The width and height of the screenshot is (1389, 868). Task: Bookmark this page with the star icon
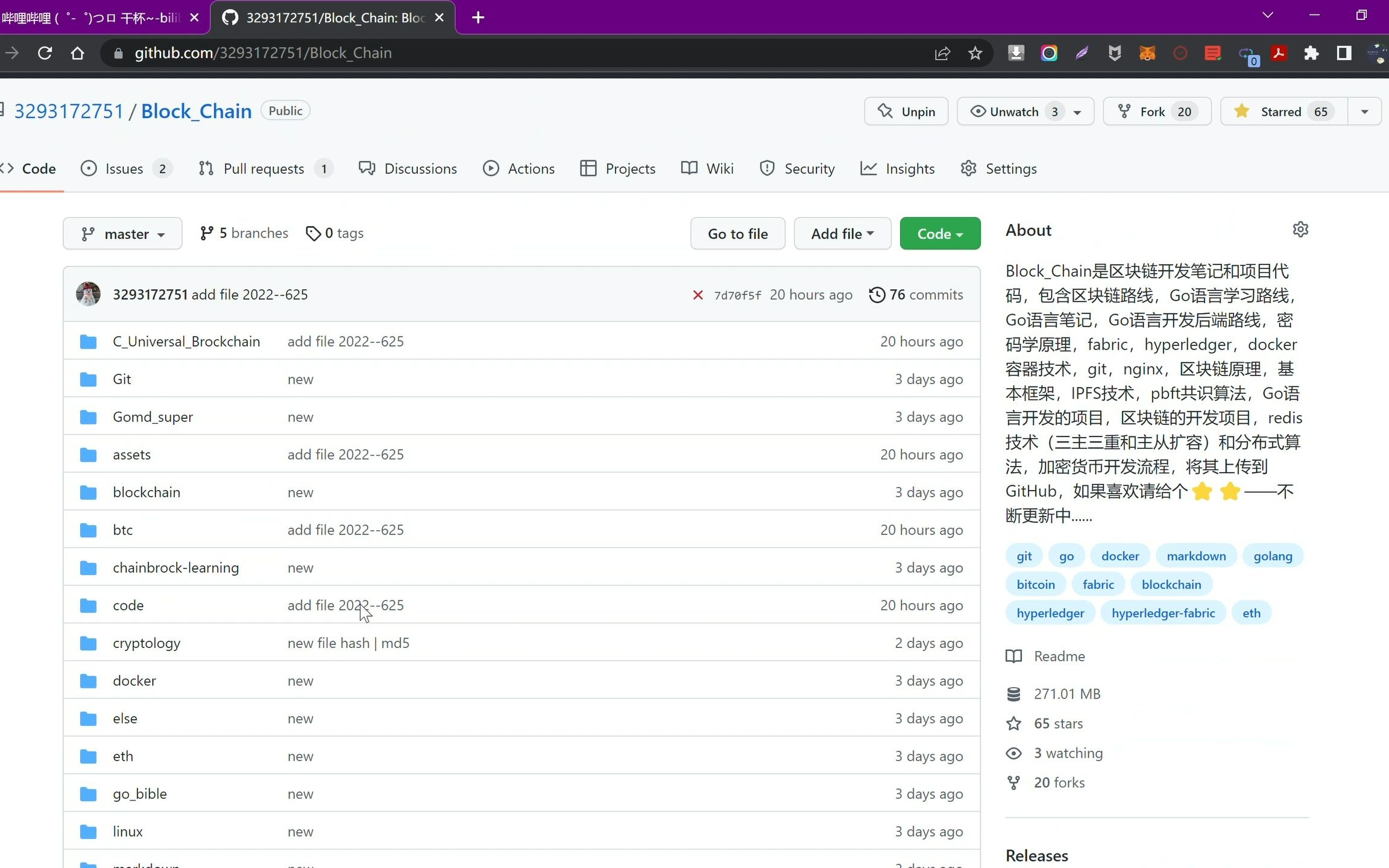click(975, 53)
